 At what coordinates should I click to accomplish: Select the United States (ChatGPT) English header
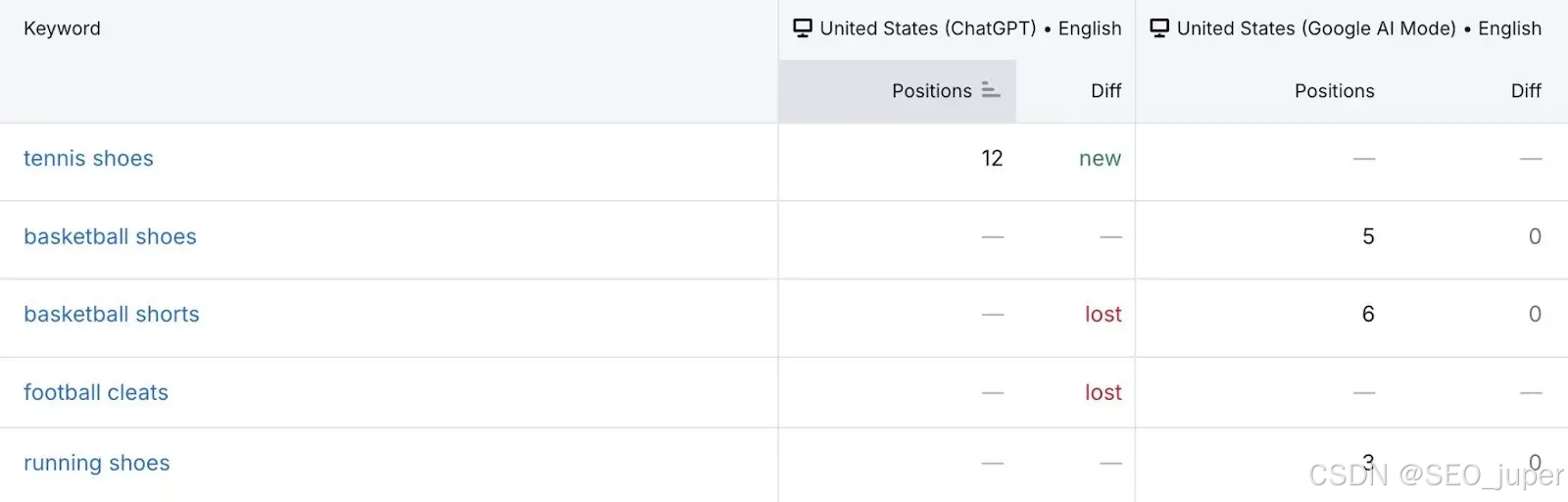[x=970, y=28]
